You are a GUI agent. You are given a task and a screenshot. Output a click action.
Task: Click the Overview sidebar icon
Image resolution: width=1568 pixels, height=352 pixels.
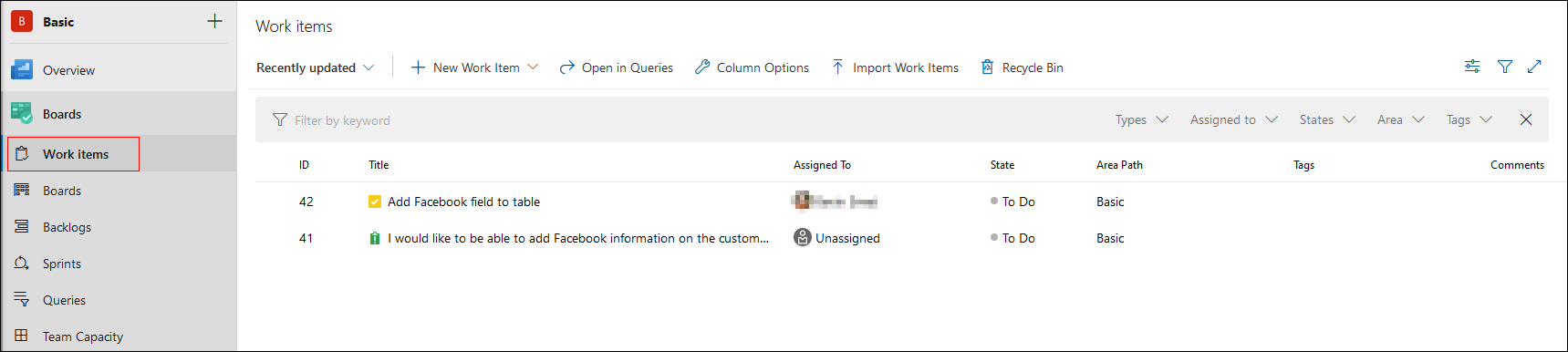pos(22,69)
